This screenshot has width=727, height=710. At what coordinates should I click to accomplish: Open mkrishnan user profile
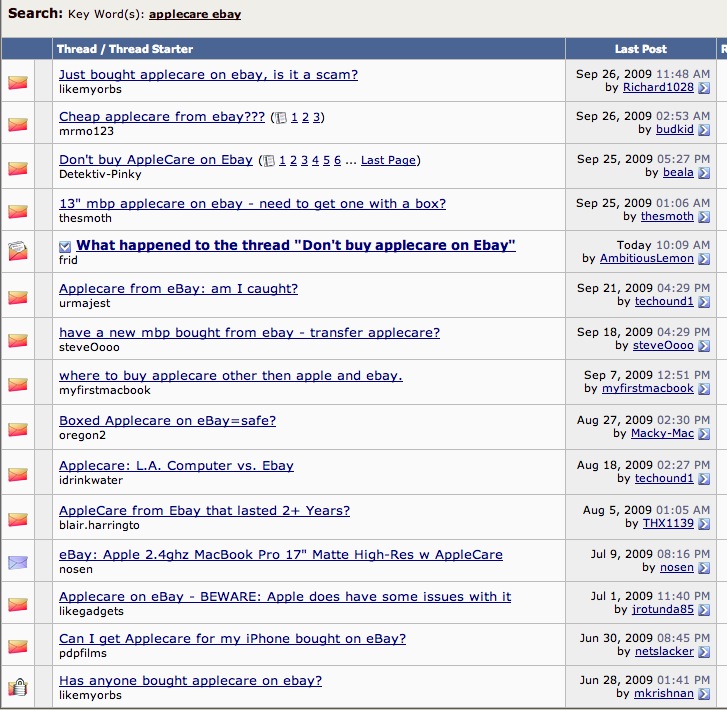coord(664,693)
